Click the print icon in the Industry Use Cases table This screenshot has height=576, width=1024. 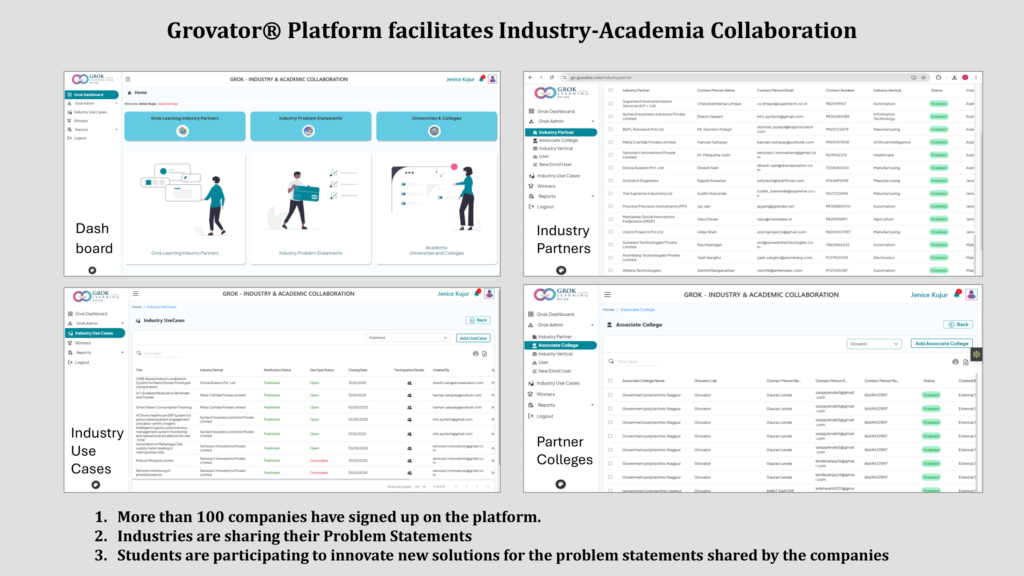pos(475,353)
